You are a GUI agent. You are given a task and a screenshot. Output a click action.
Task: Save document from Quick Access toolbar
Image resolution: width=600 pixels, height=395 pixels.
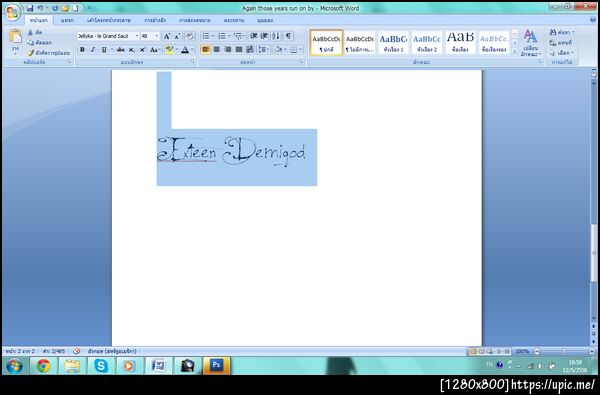30,8
